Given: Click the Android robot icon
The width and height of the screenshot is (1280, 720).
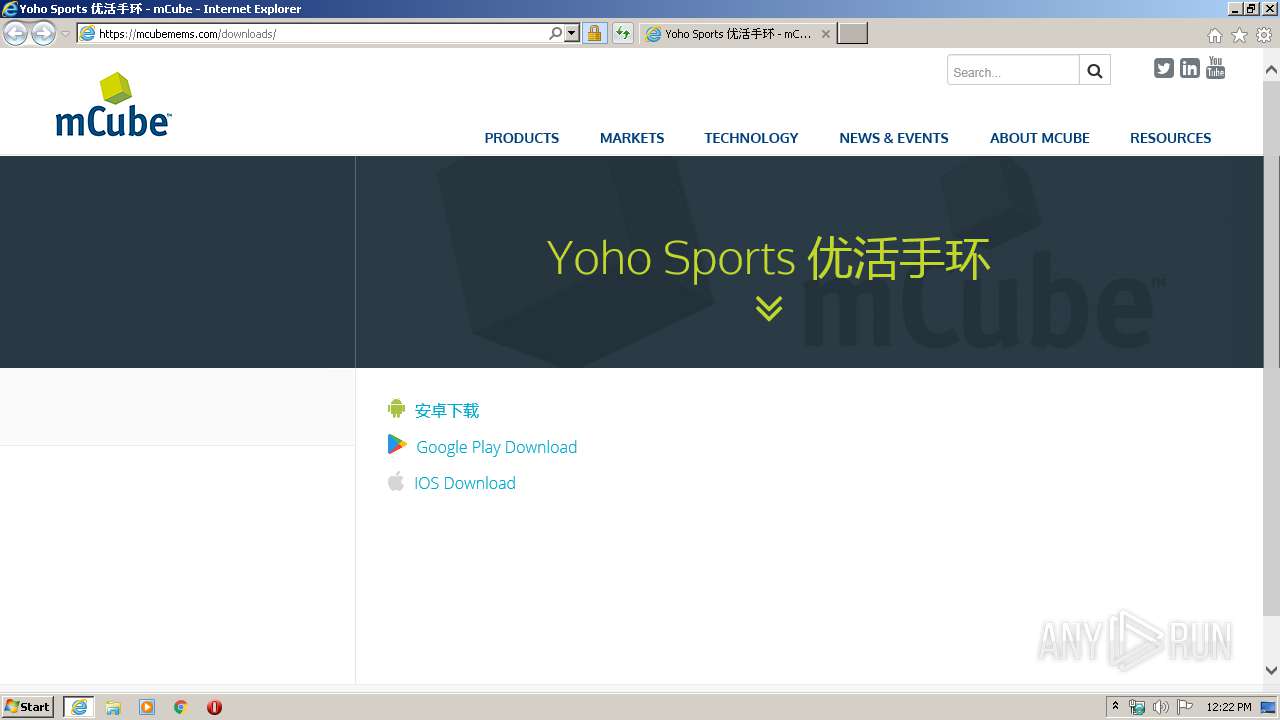Looking at the screenshot, I should click(396, 409).
